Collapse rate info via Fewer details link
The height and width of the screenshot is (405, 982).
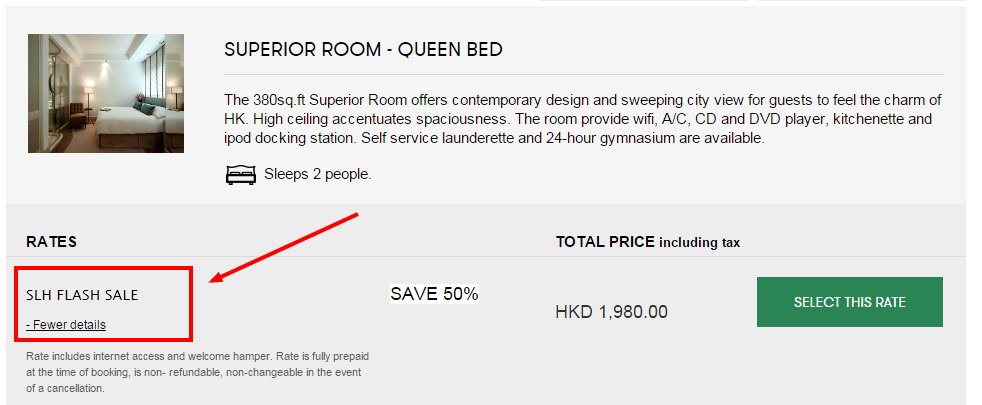(x=66, y=325)
